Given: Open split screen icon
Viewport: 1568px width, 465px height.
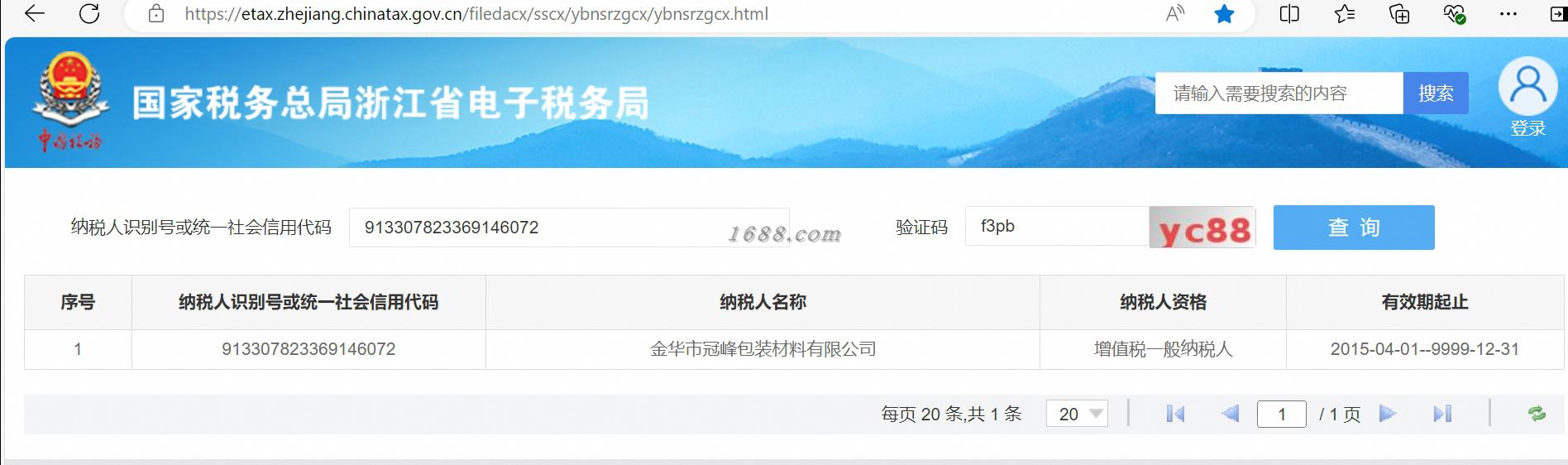Looking at the screenshot, I should [x=1289, y=13].
